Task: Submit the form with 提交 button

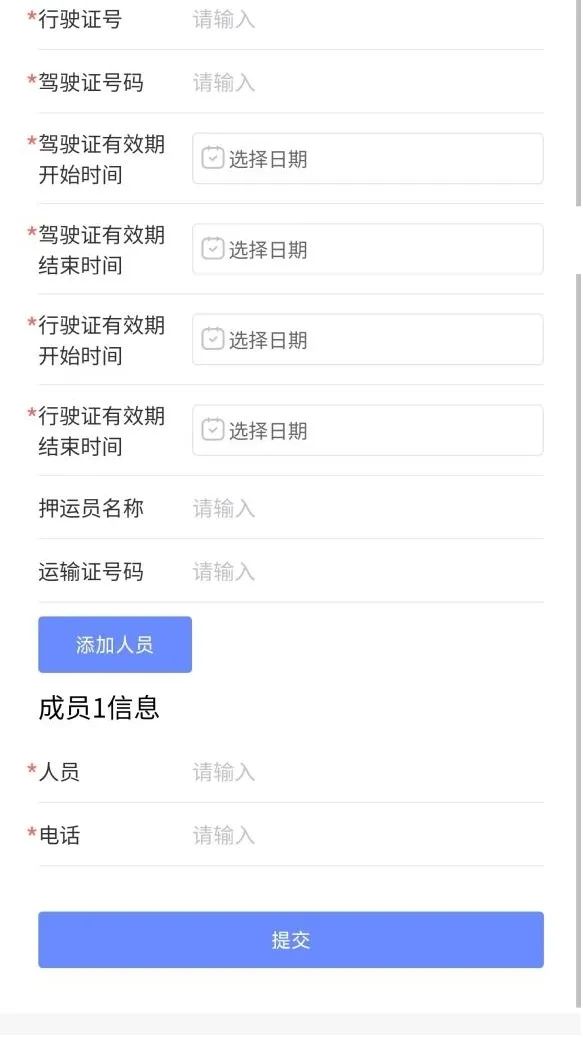Action: click(291, 940)
